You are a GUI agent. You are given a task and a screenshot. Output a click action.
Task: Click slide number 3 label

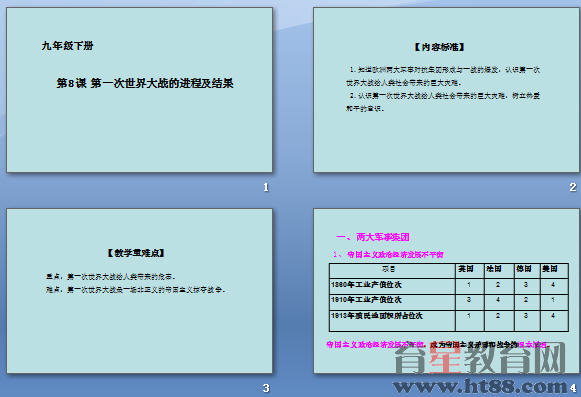pos(266,388)
